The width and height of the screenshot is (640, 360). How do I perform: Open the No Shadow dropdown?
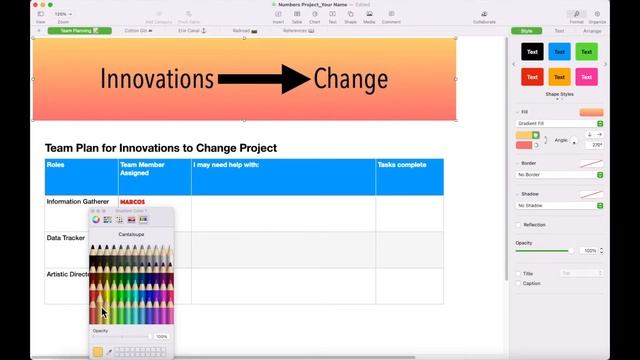pos(559,206)
